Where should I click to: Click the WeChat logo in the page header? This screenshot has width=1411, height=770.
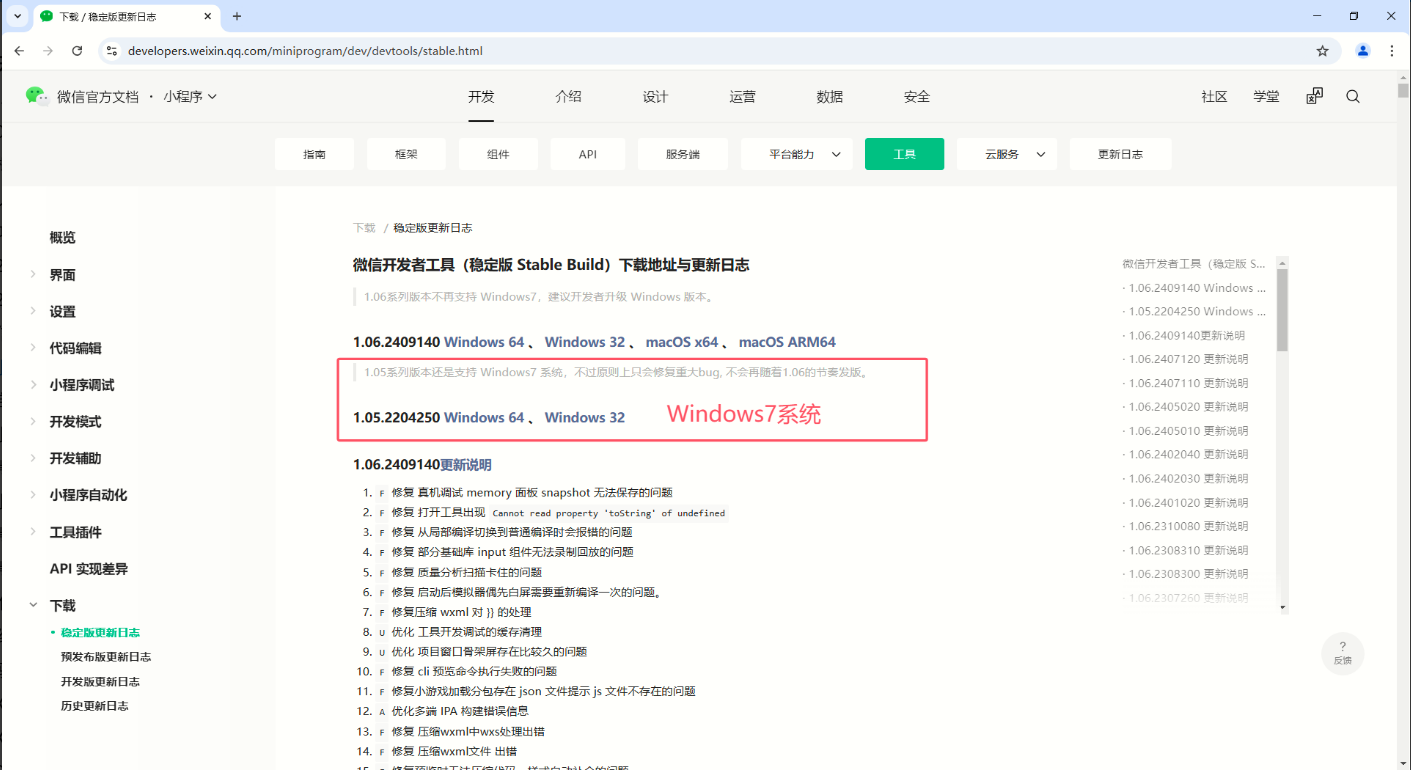click(x=37, y=96)
